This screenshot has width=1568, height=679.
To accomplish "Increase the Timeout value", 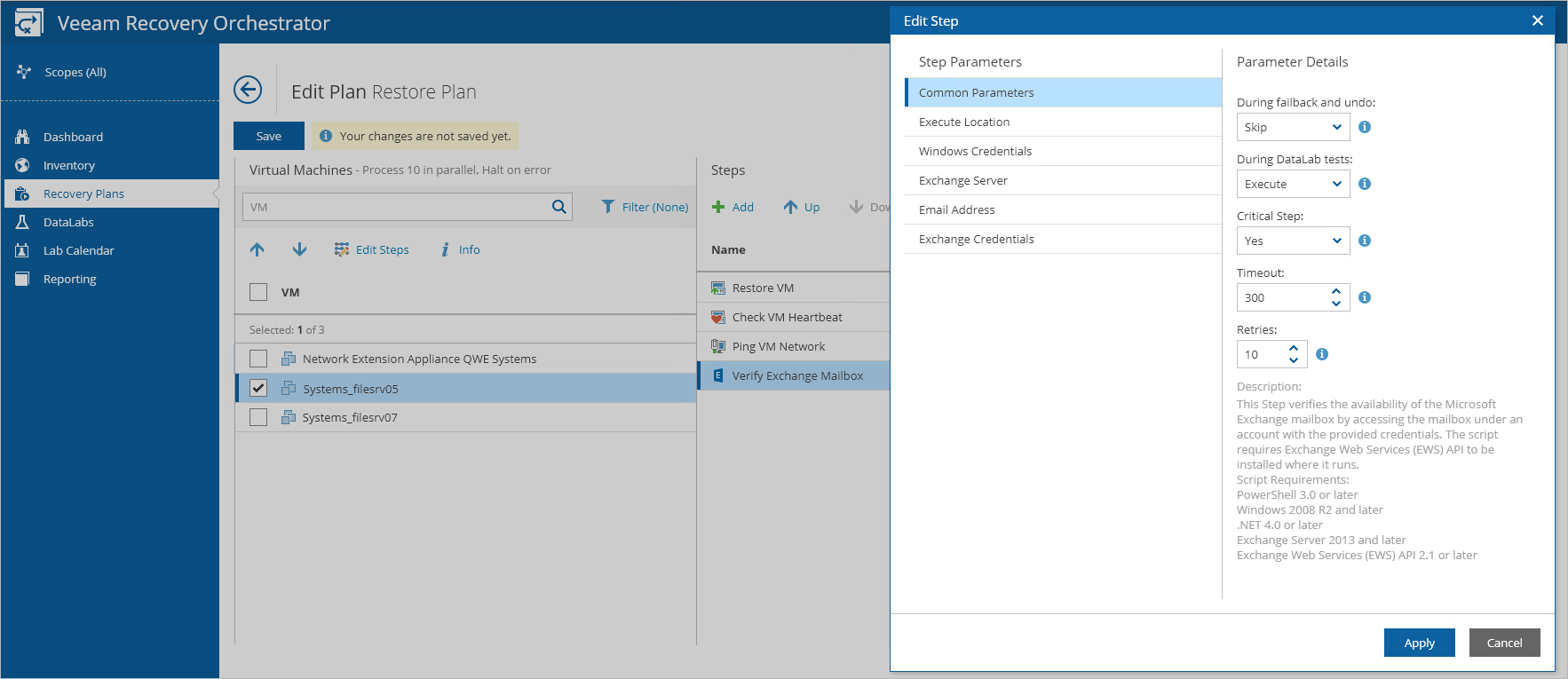I will point(1336,291).
